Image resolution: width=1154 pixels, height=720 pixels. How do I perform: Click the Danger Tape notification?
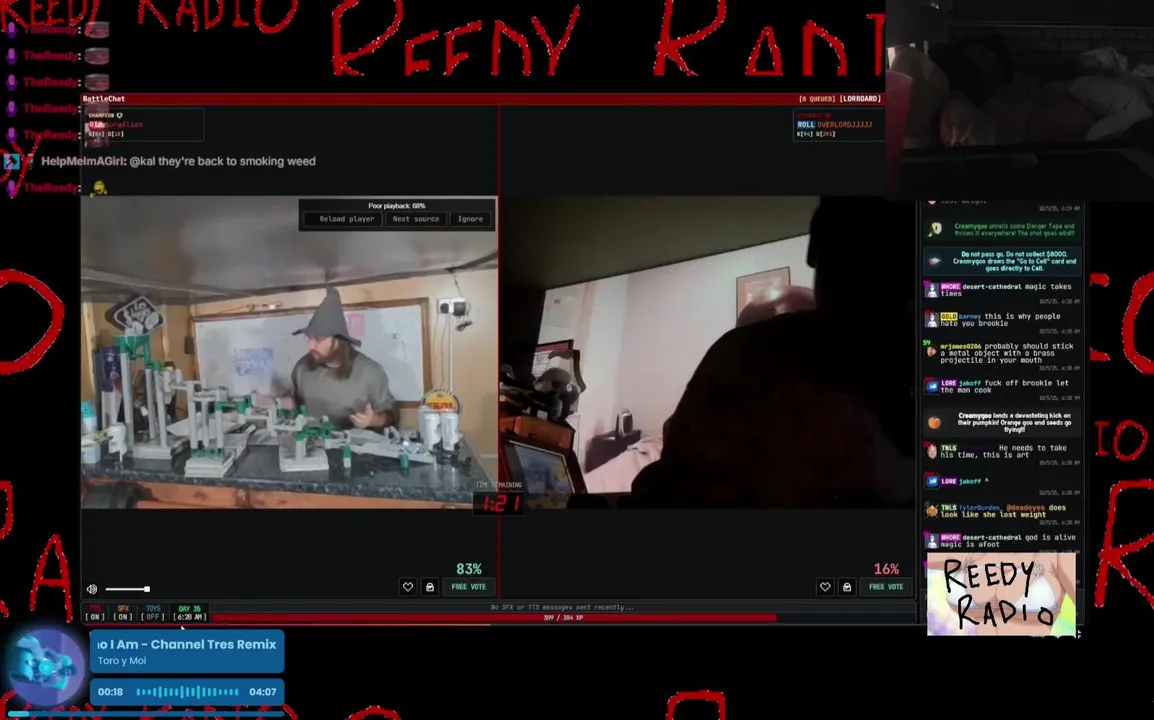[1002, 230]
